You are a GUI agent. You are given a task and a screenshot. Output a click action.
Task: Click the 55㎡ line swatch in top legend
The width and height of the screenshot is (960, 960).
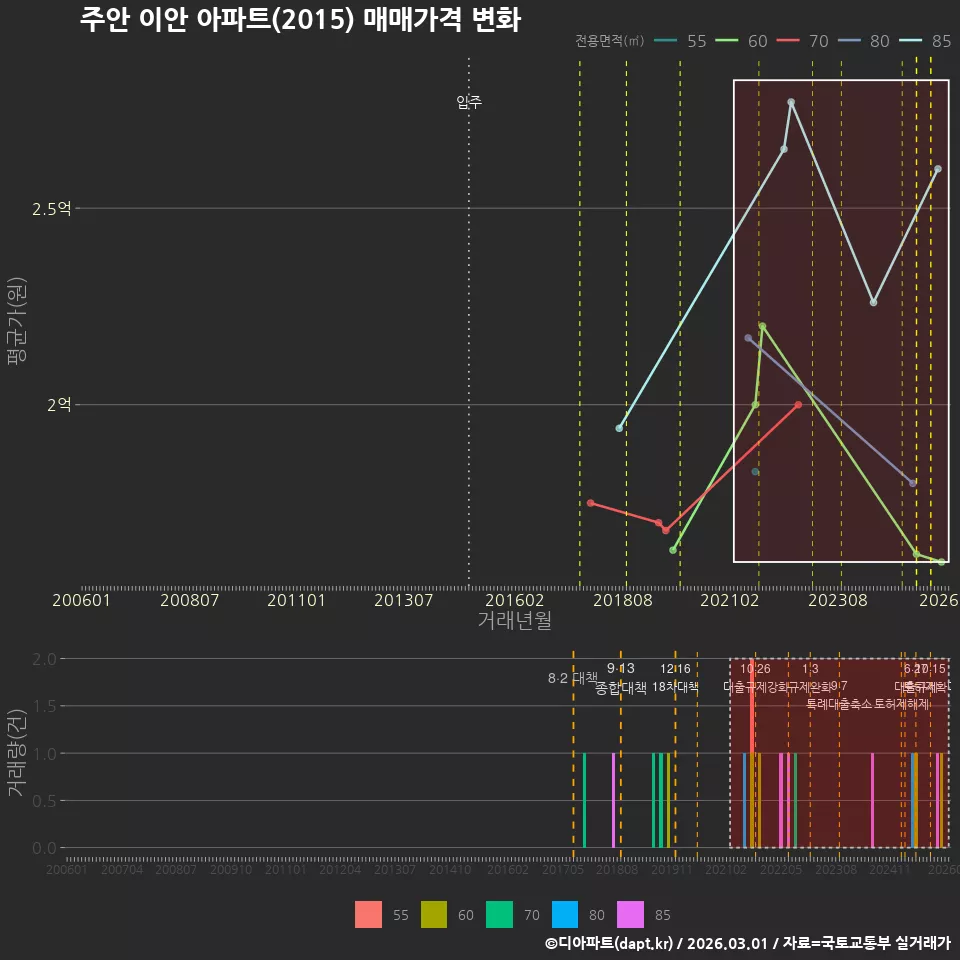coord(666,41)
